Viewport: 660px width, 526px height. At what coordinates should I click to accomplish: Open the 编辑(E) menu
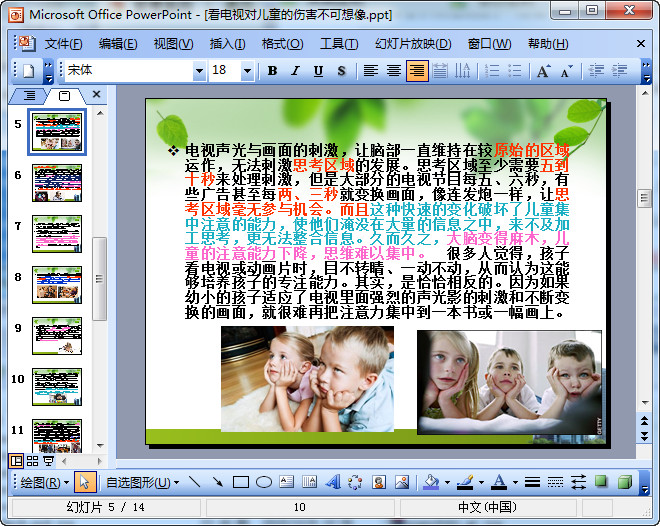pyautogui.click(x=118, y=44)
